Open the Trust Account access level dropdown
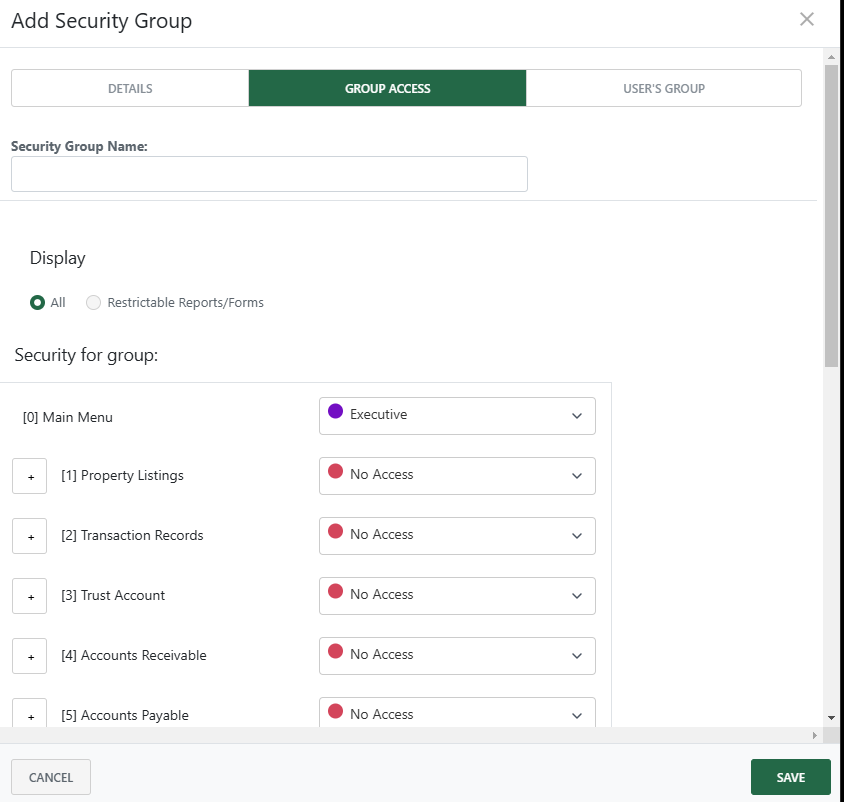 click(x=456, y=596)
